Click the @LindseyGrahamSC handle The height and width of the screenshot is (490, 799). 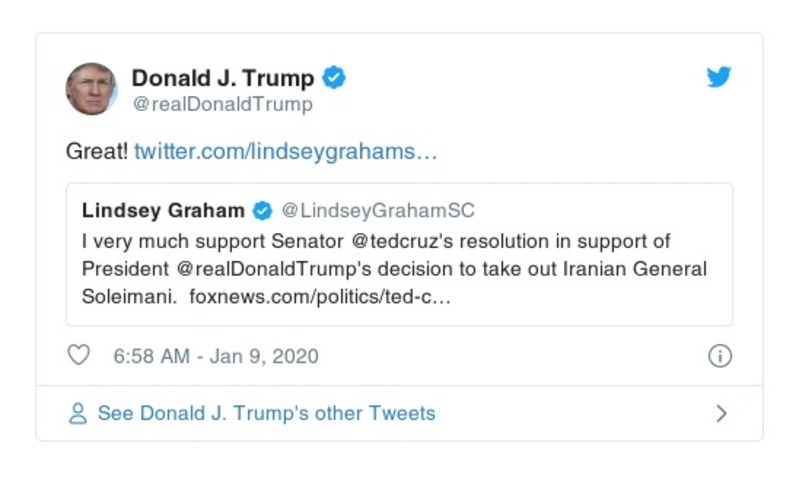[x=378, y=211]
